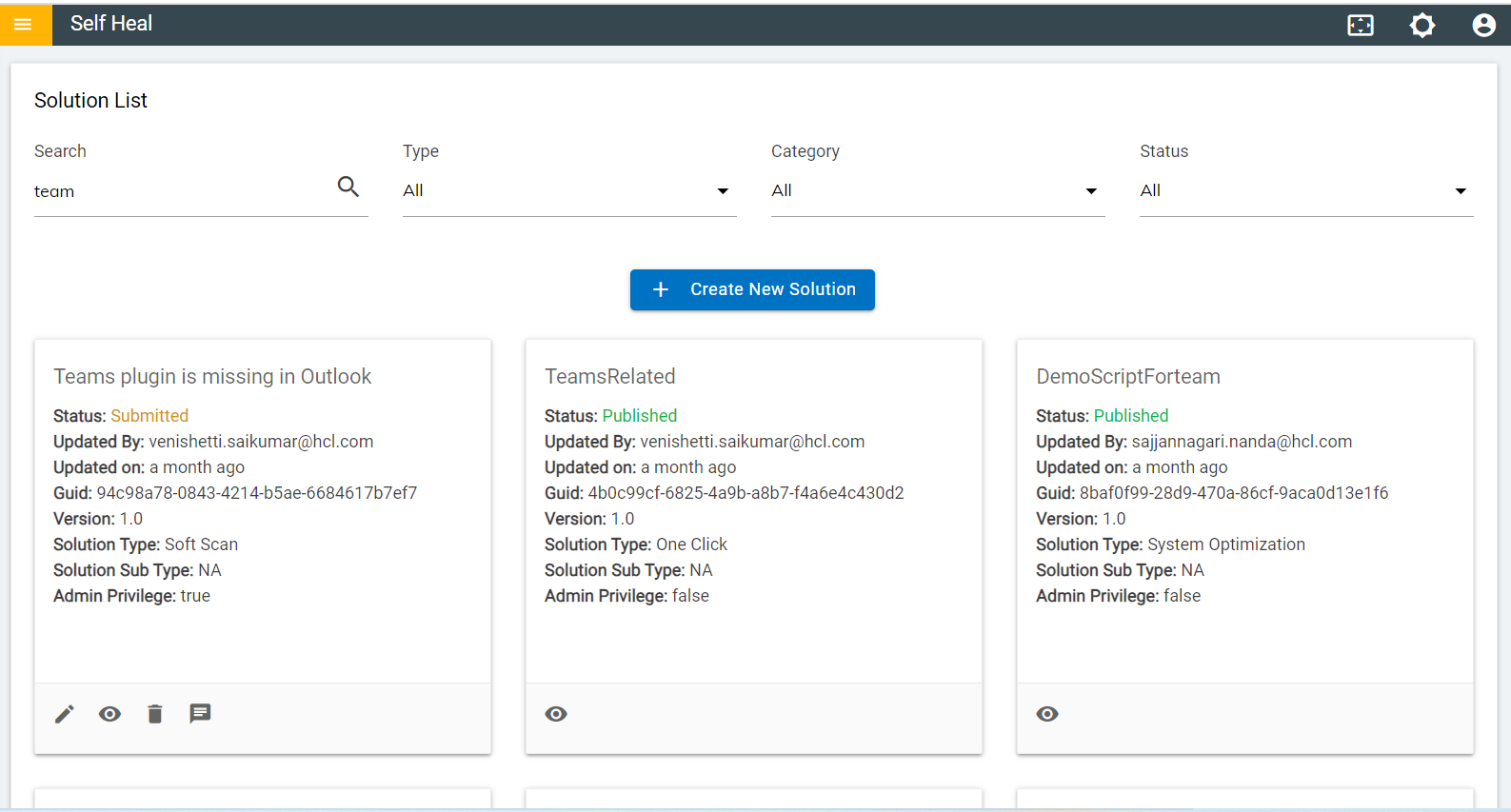This screenshot has height=812, width=1511.
Task: Click the Search field containing 'team'
Action: pyautogui.click(x=181, y=191)
